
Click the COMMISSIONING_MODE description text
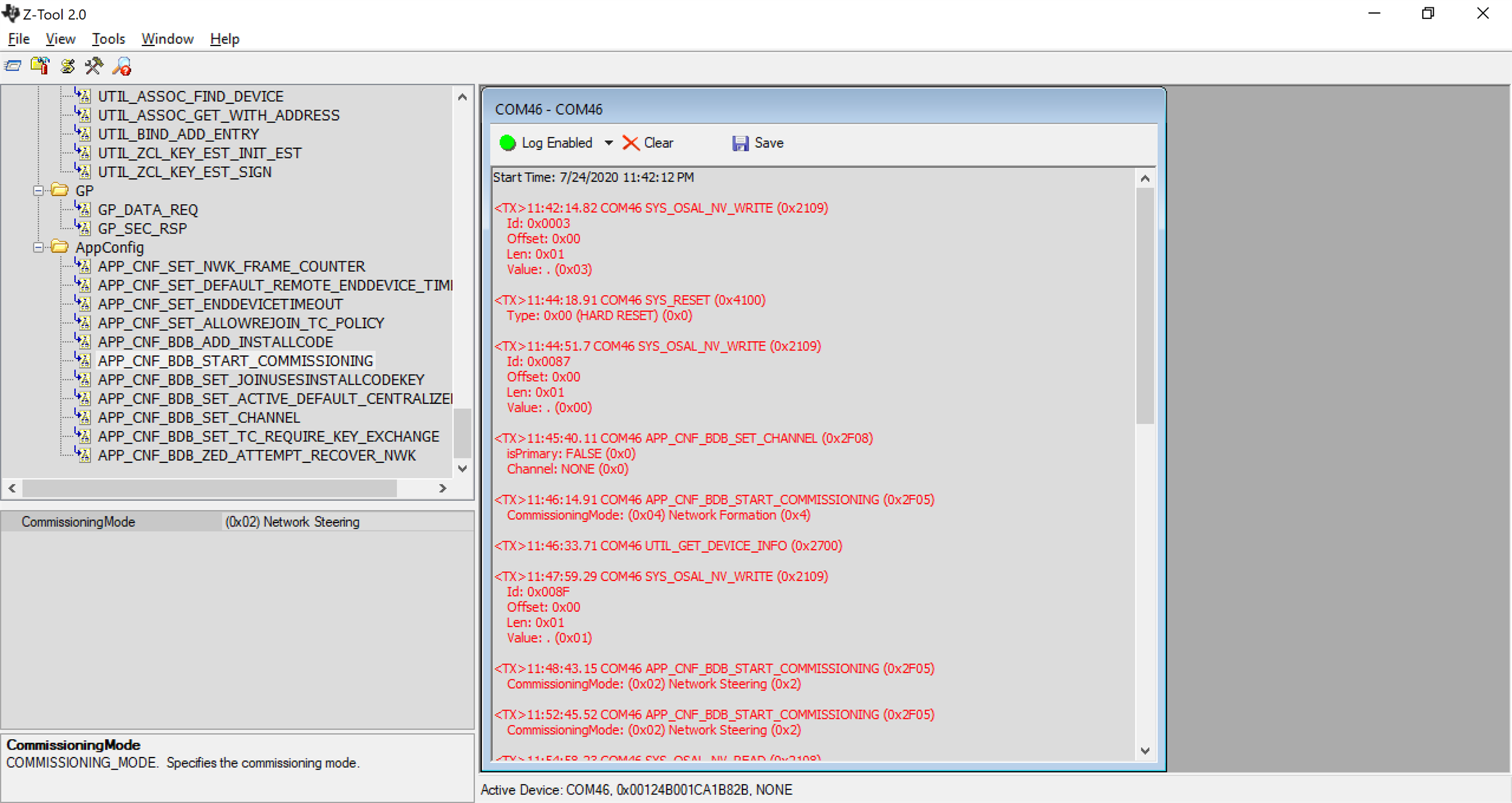click(x=183, y=763)
